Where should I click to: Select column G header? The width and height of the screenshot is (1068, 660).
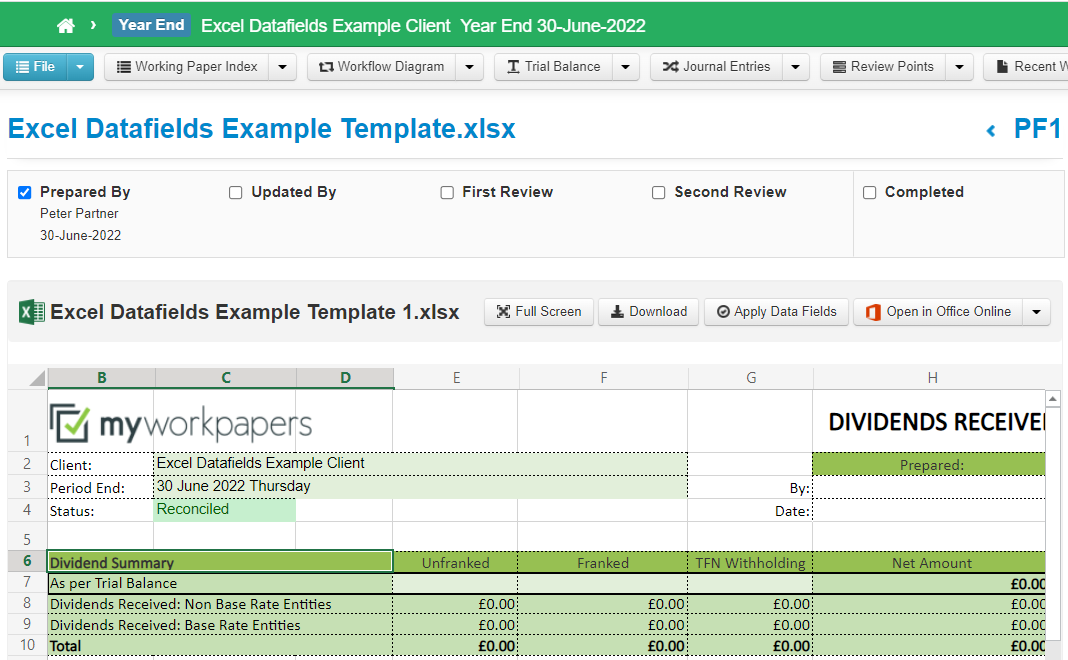(x=751, y=378)
